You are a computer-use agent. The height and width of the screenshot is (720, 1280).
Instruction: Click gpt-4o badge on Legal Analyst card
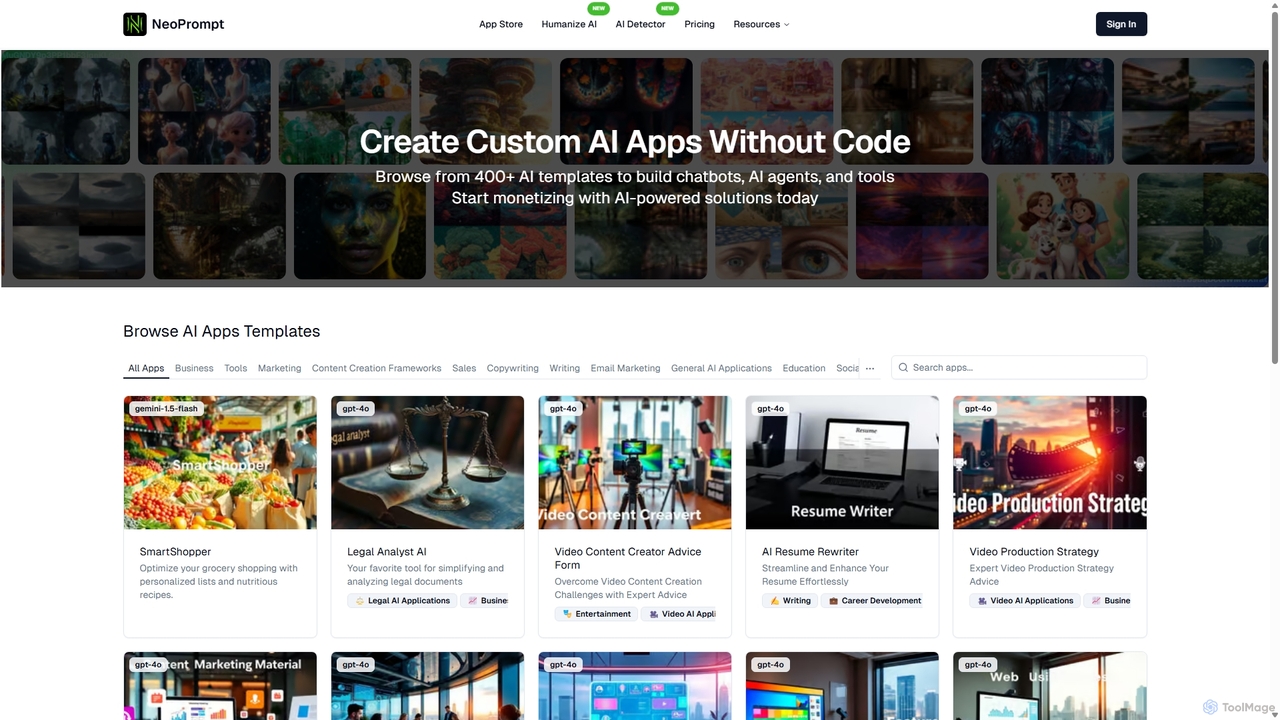pos(356,408)
